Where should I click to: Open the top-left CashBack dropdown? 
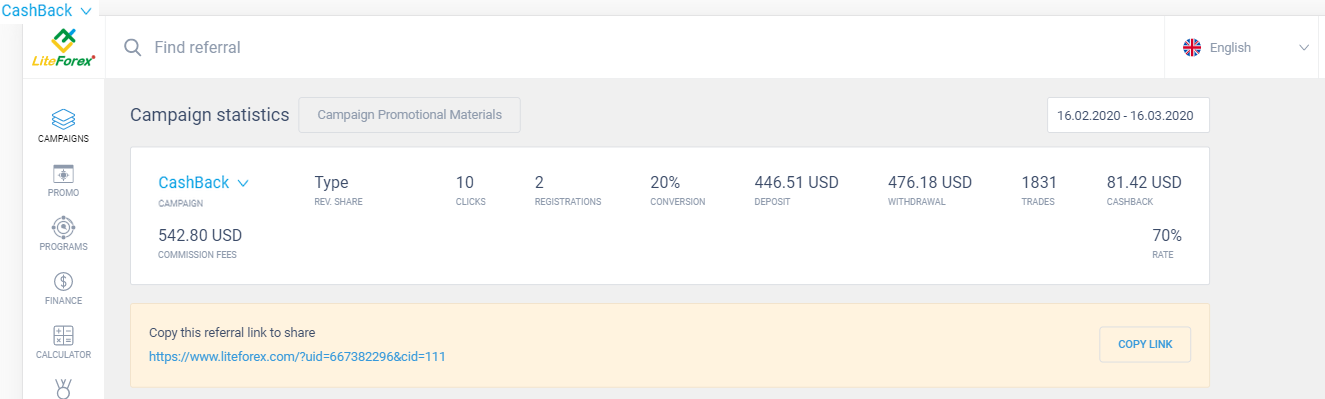click(47, 10)
